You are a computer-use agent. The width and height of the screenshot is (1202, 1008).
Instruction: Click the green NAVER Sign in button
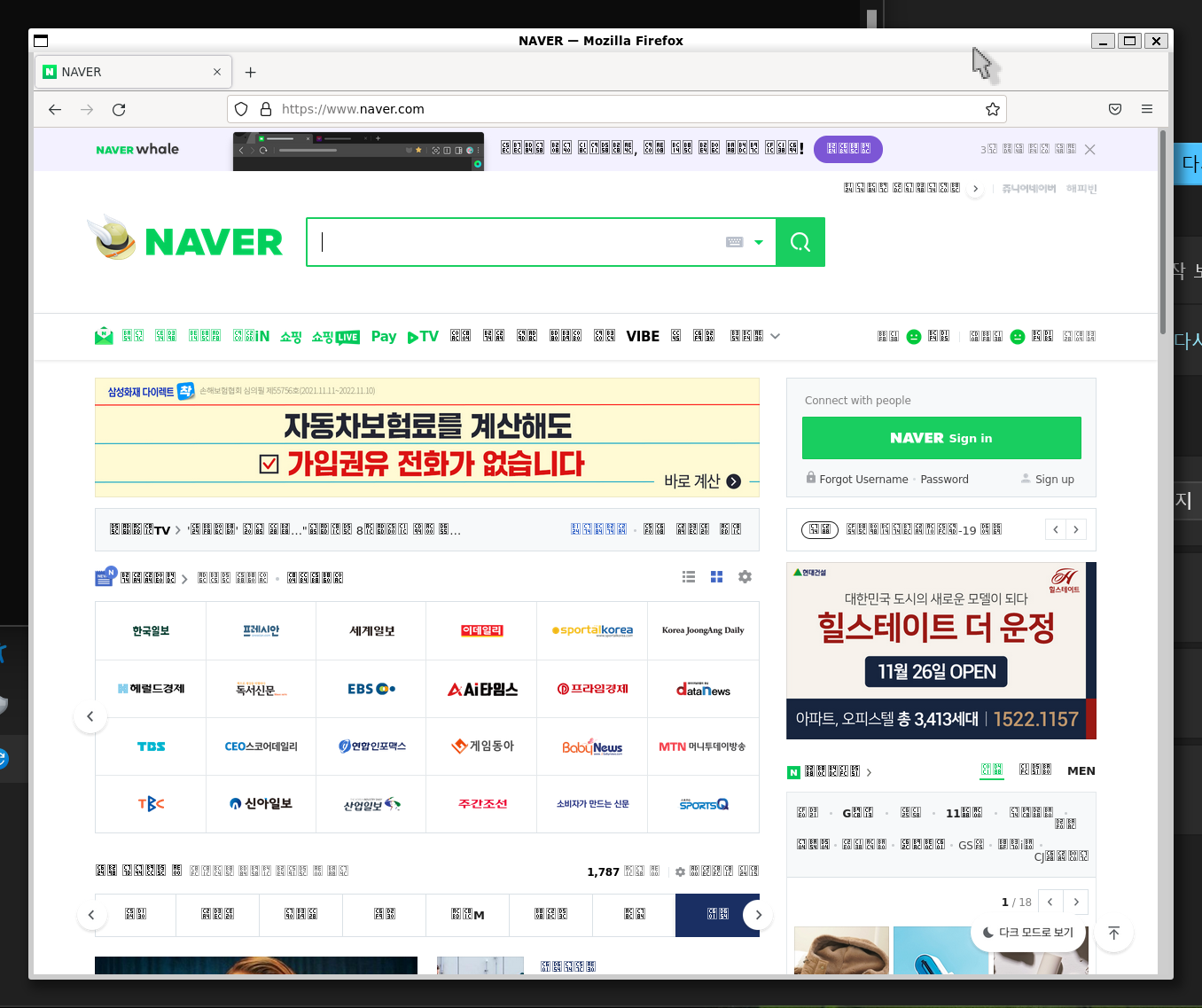click(x=941, y=438)
